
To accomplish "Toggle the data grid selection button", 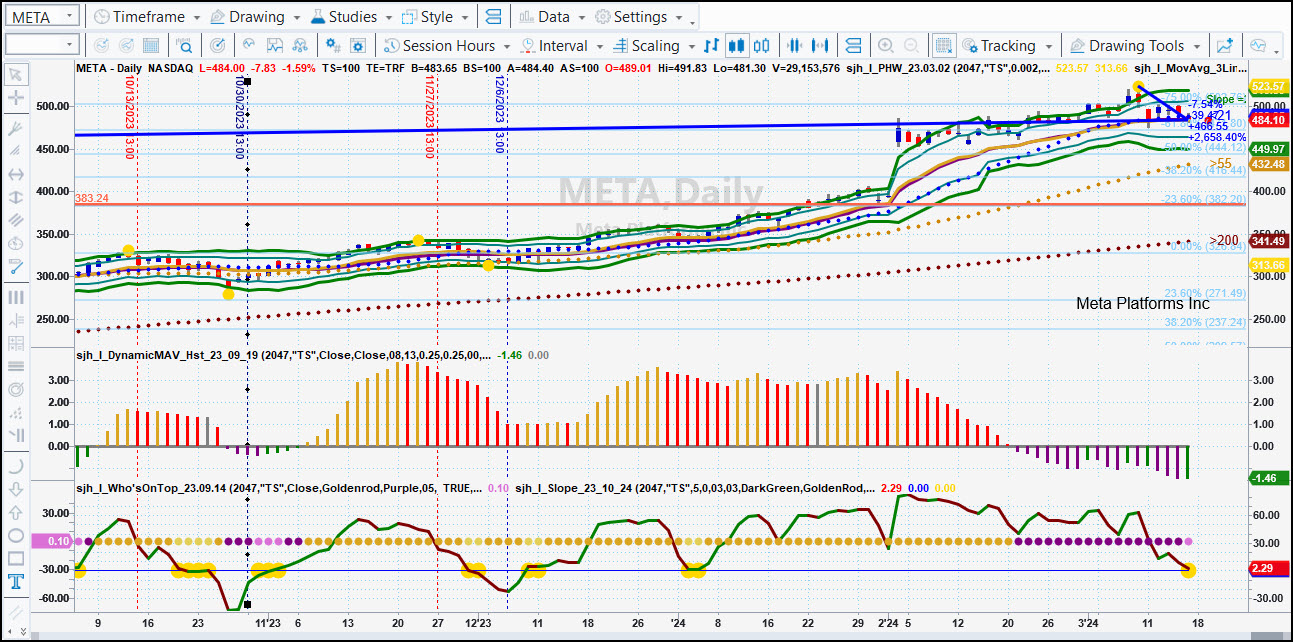I will click(x=943, y=45).
